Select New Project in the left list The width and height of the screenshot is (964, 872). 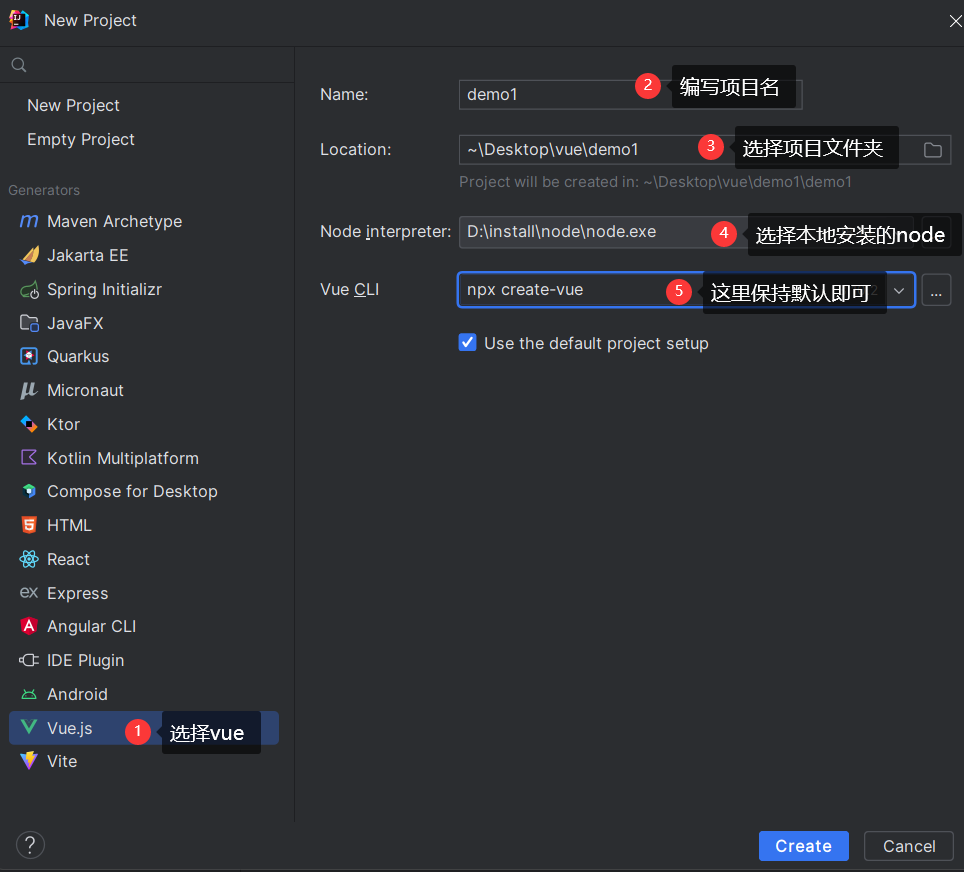pos(73,105)
